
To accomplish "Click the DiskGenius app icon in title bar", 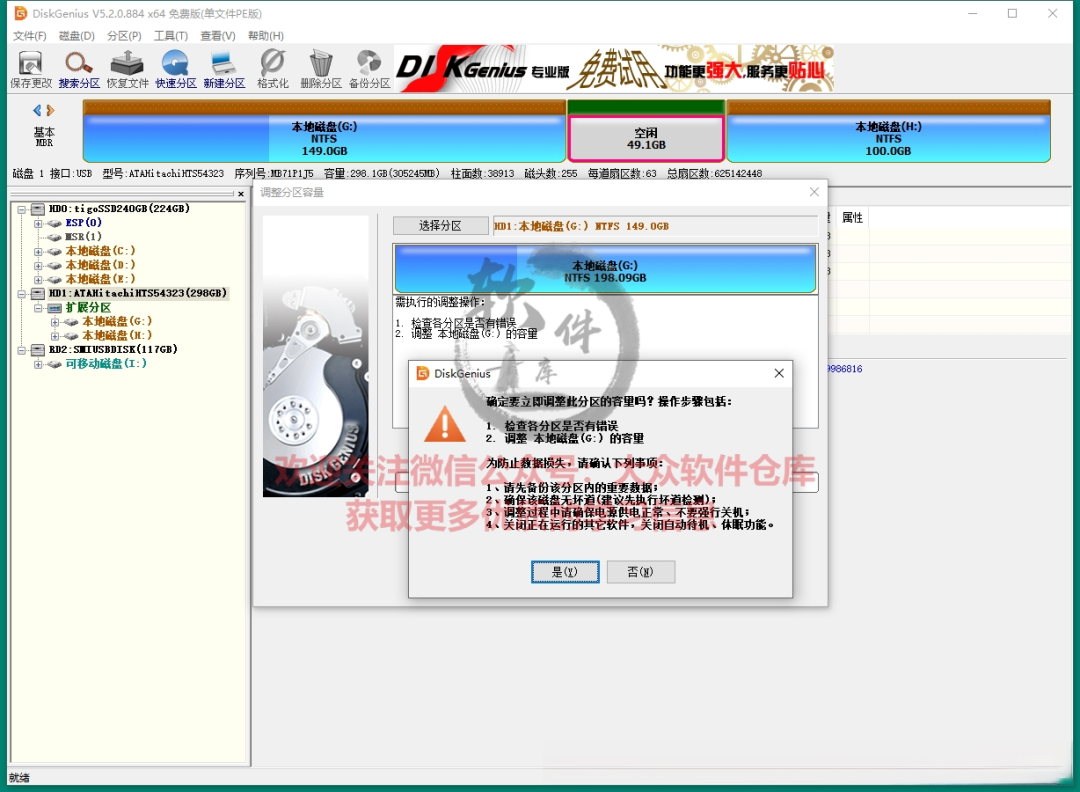I will point(20,13).
